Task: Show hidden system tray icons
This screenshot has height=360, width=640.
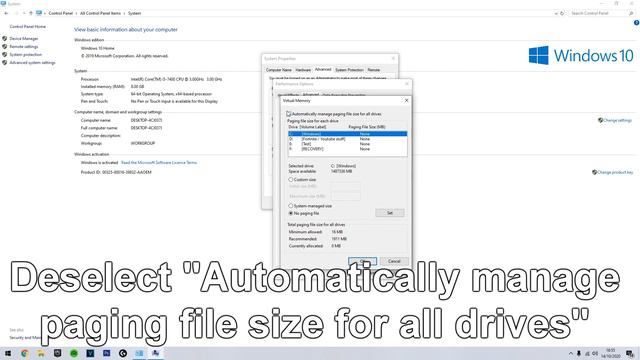Action: click(571, 353)
